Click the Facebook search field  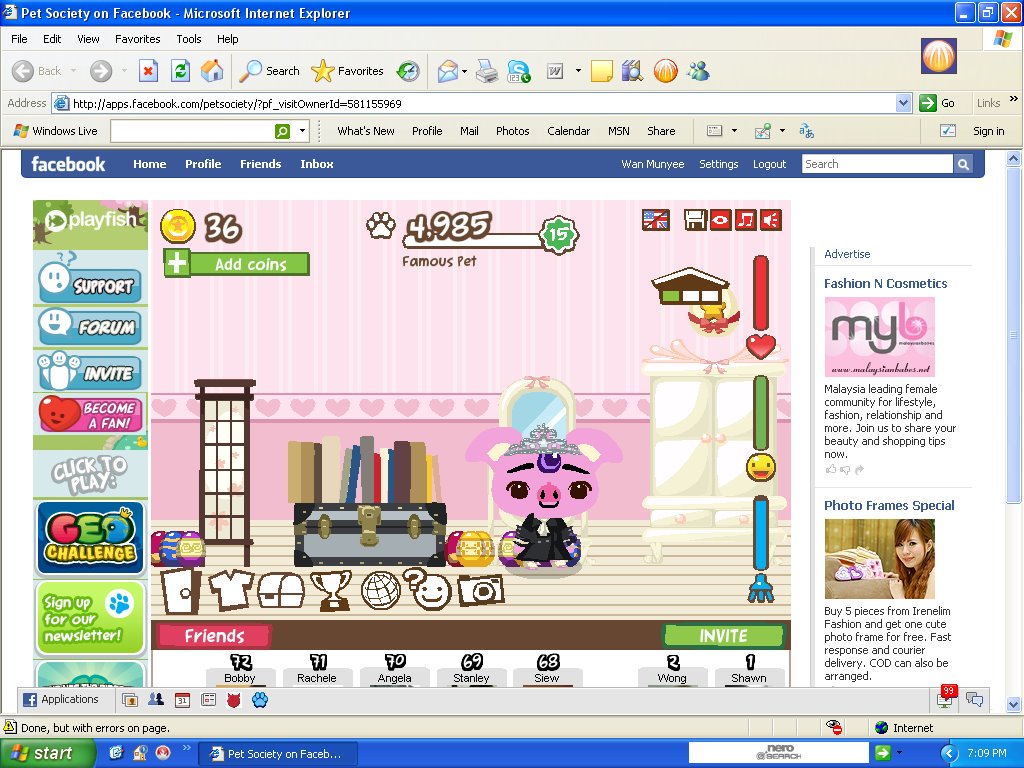pos(877,164)
